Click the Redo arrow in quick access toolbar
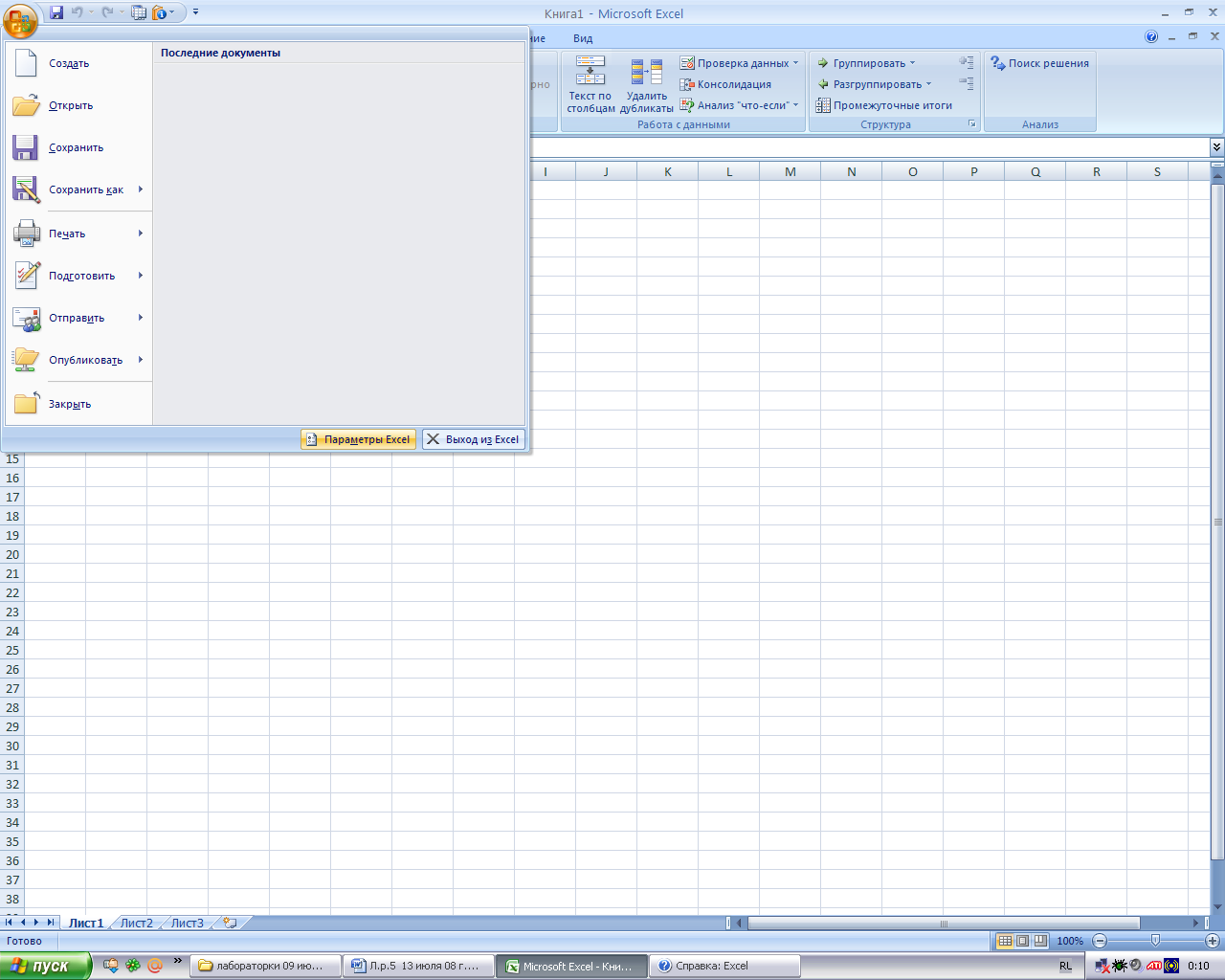The width and height of the screenshot is (1225, 980). click(108, 12)
